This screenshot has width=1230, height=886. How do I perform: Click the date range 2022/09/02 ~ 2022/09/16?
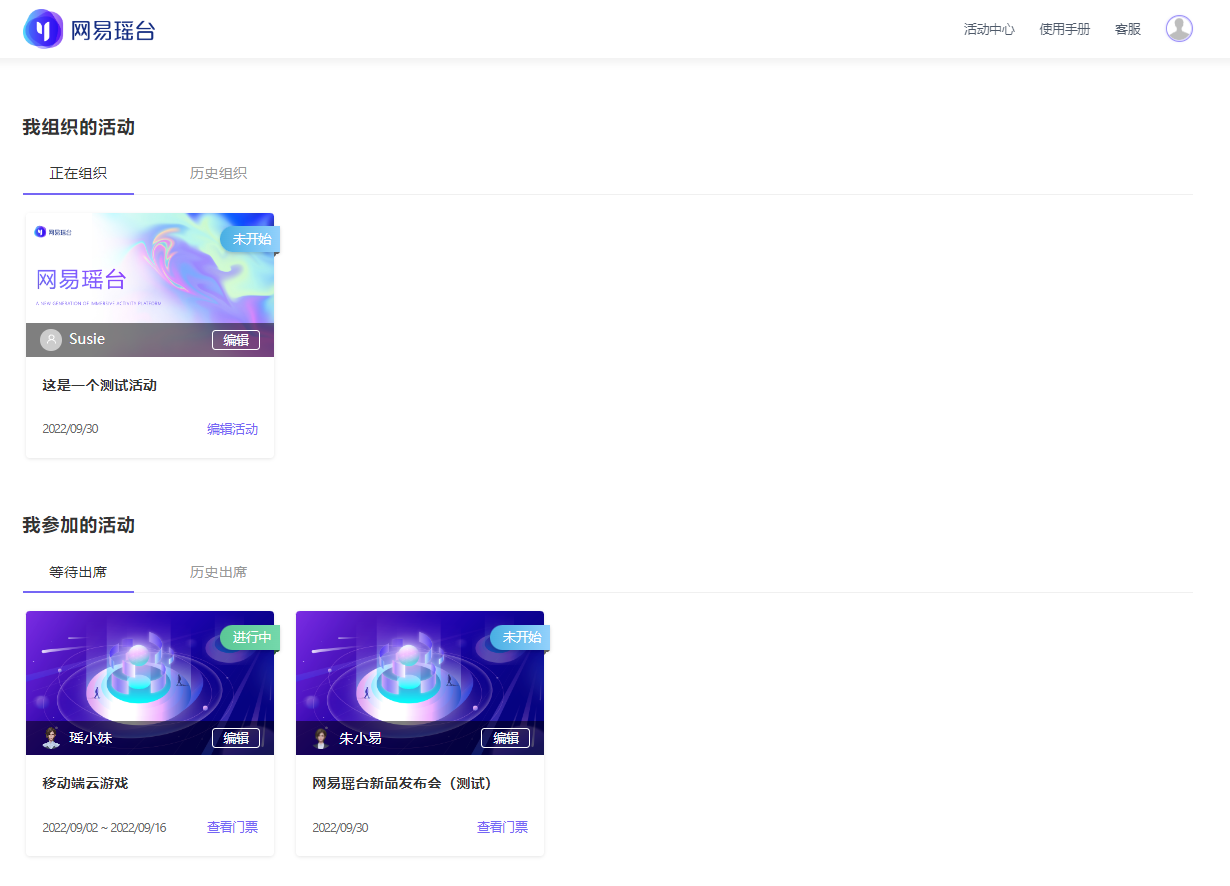(x=104, y=828)
